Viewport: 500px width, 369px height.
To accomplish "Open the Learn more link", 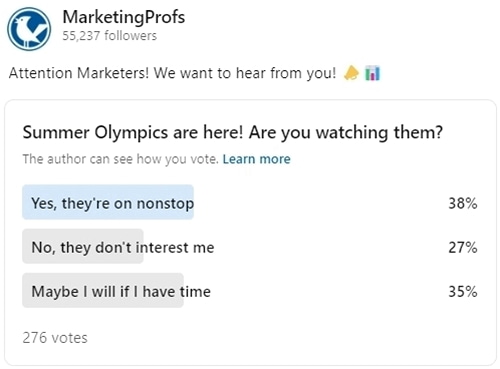I will (x=256, y=159).
